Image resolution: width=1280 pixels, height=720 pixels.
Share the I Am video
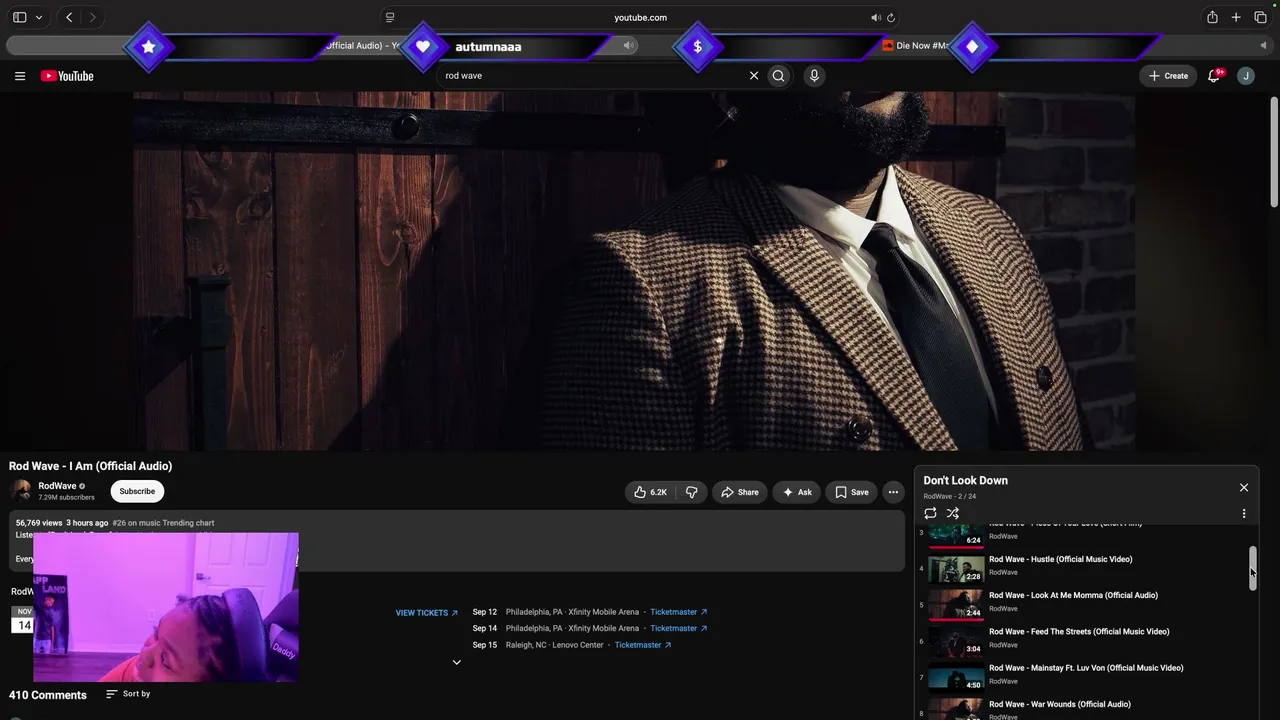[740, 492]
